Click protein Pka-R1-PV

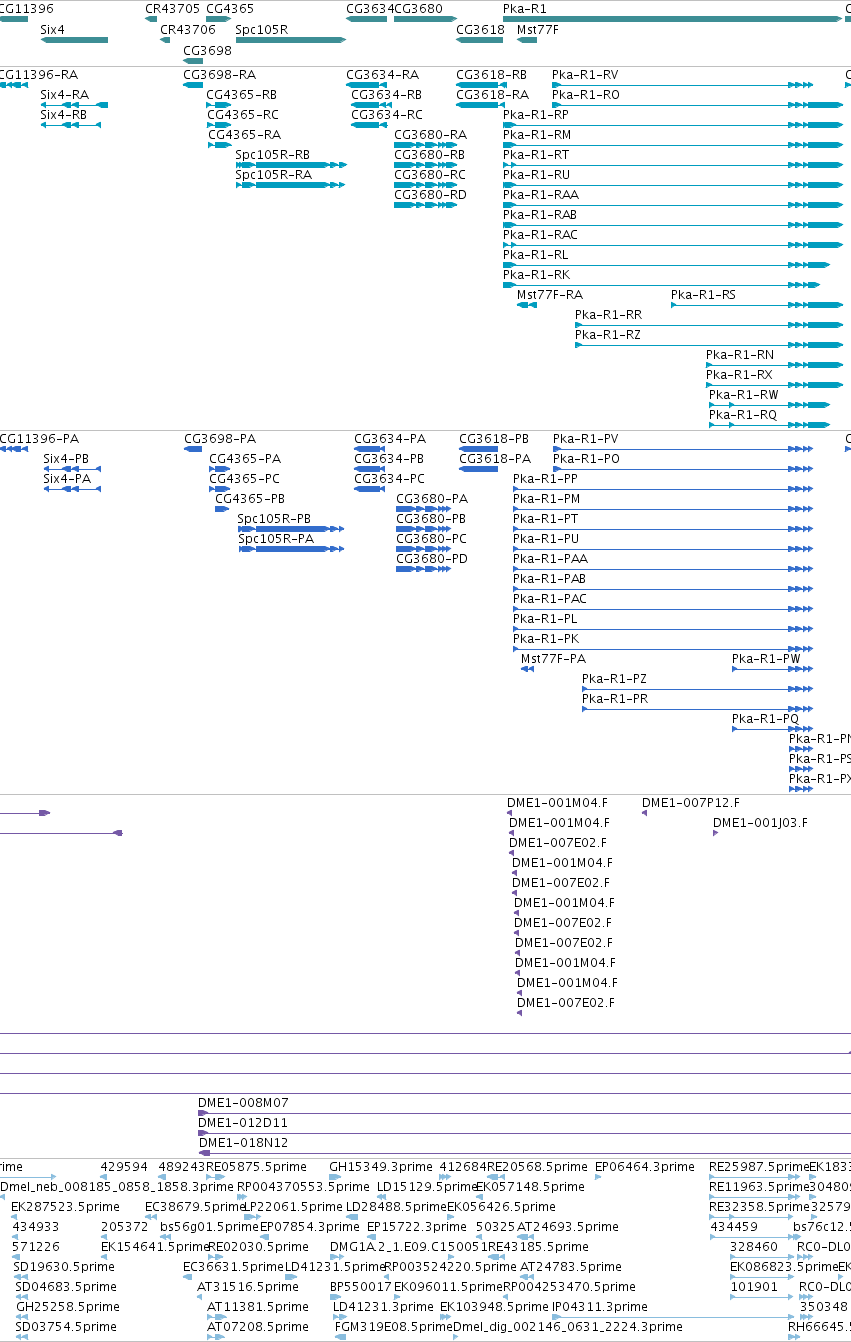pyautogui.click(x=586, y=439)
